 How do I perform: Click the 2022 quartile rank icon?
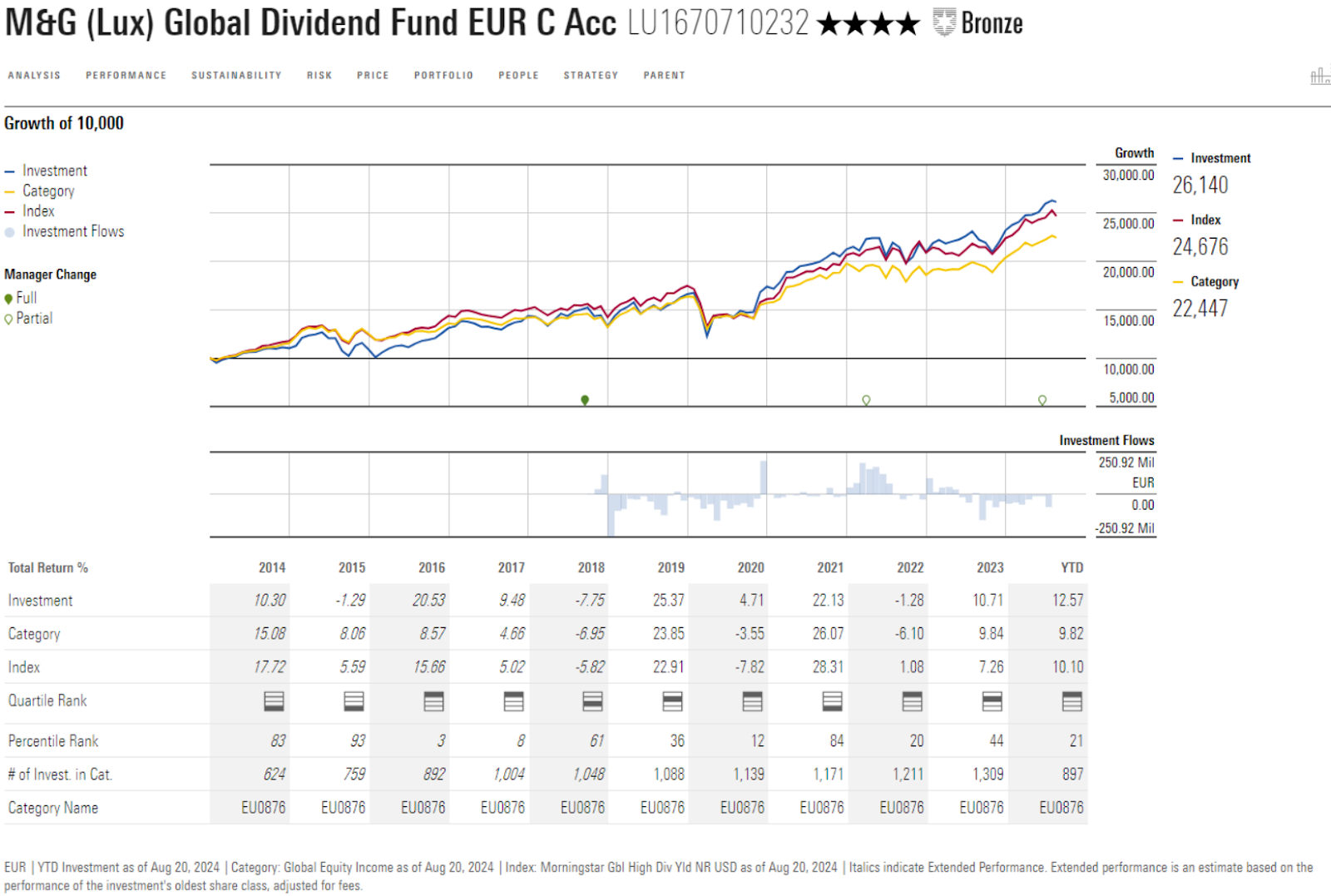(x=912, y=701)
